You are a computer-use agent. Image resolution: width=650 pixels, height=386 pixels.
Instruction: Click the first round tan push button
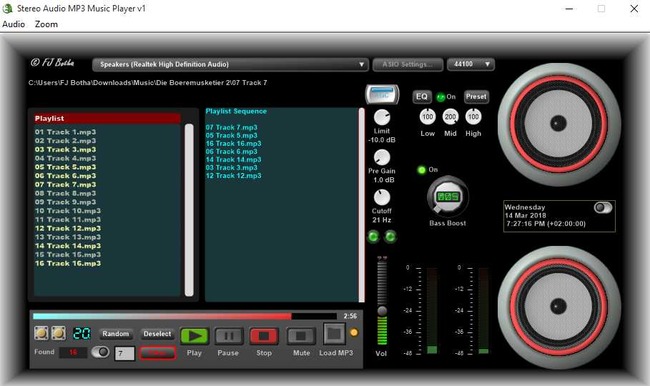41,333
